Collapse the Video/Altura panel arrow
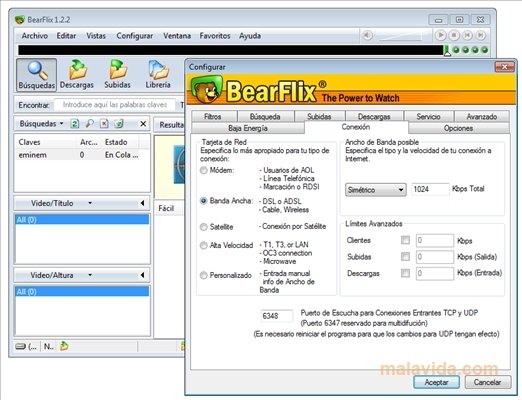The image size is (522, 400). tap(142, 275)
